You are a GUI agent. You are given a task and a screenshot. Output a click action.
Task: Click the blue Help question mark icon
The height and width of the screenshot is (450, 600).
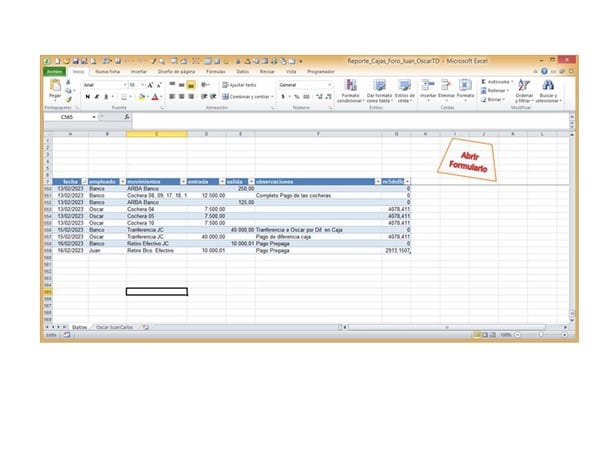pos(544,71)
